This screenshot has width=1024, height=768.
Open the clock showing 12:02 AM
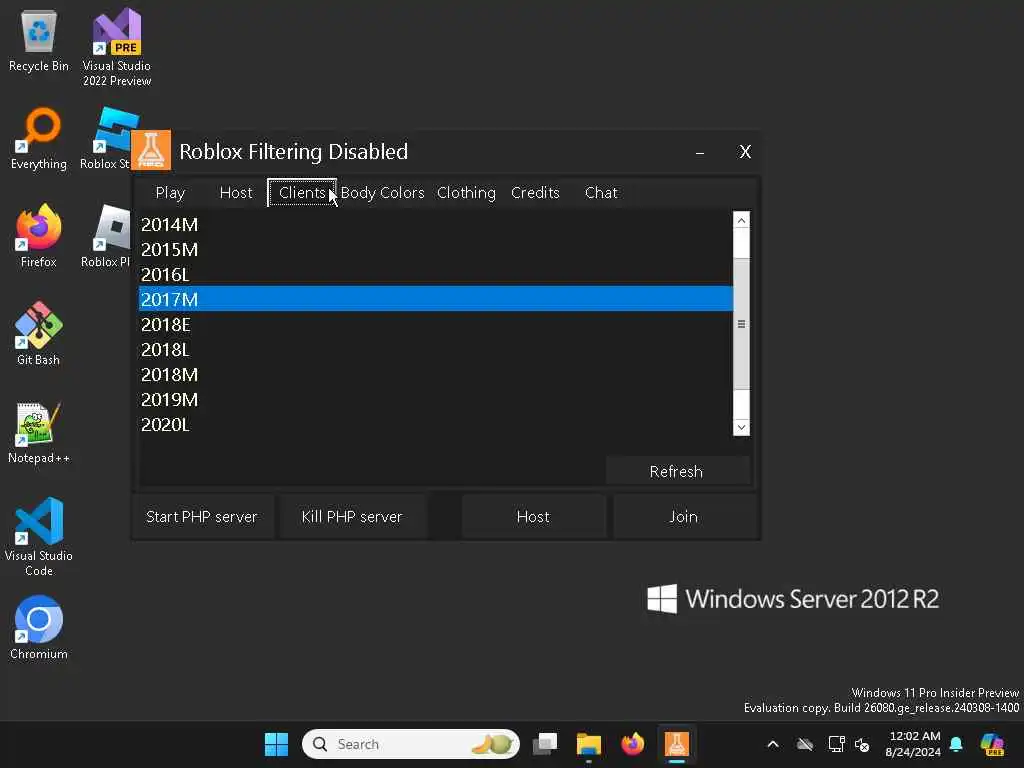pyautogui.click(x=913, y=744)
